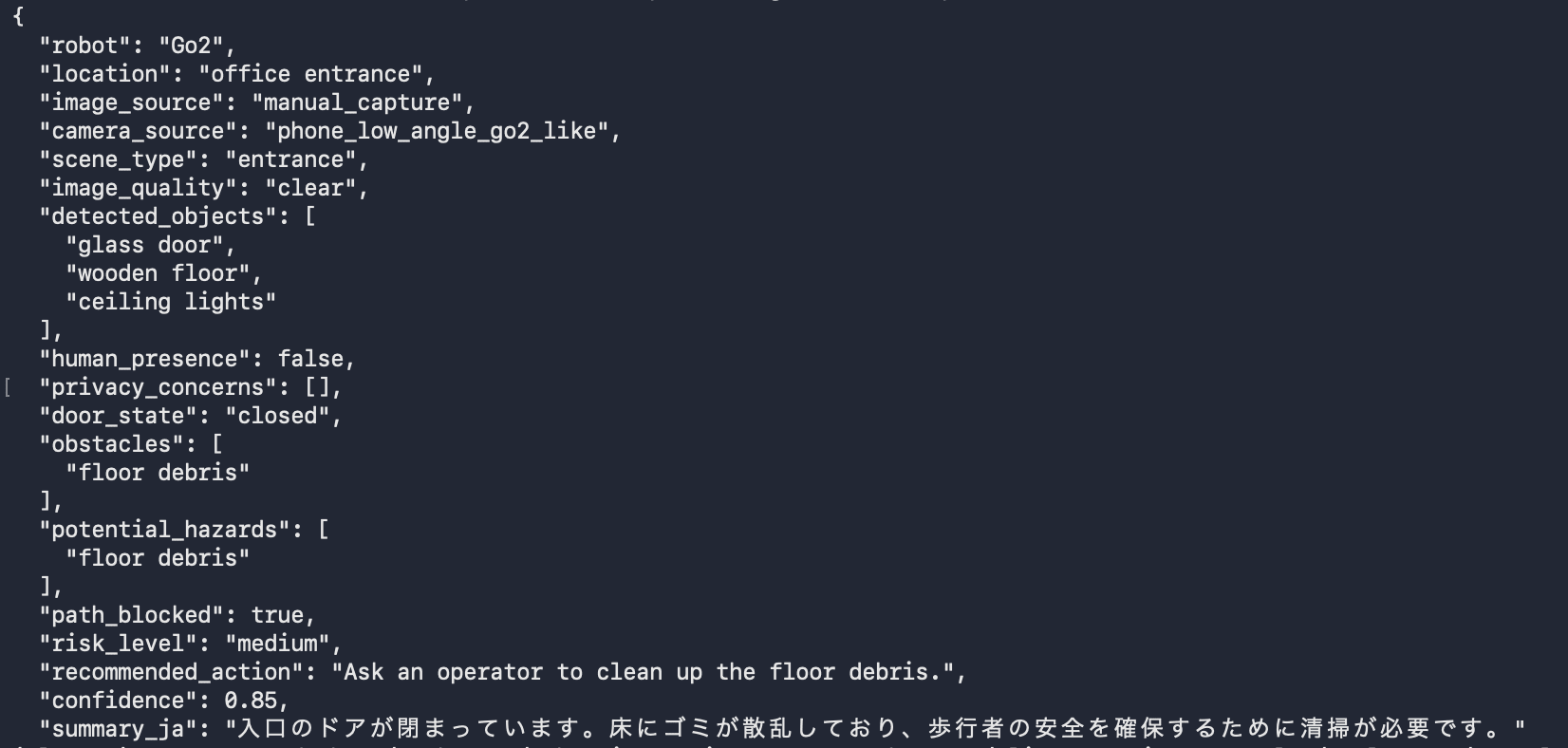Click the "clear" image quality value
The height and width of the screenshot is (748, 1568).
tap(310, 188)
